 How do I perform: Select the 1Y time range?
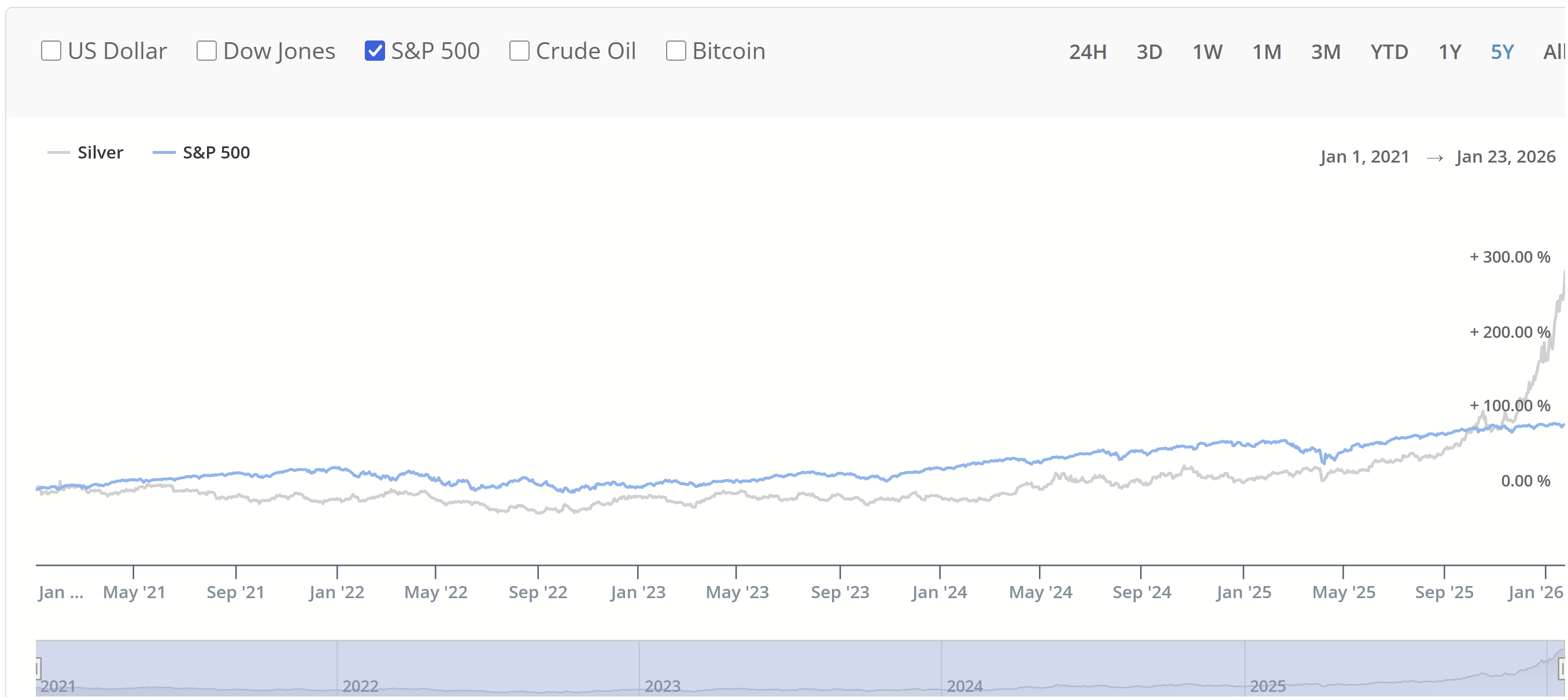click(x=1449, y=52)
